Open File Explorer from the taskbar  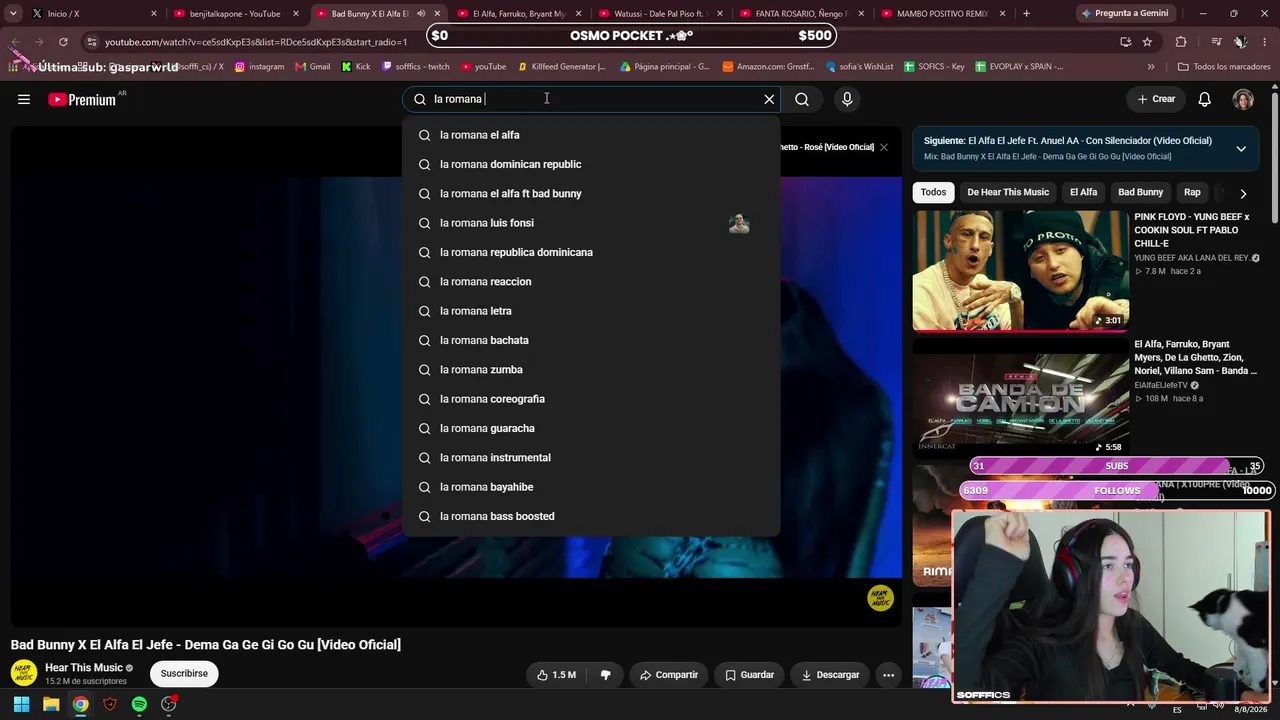coord(51,704)
